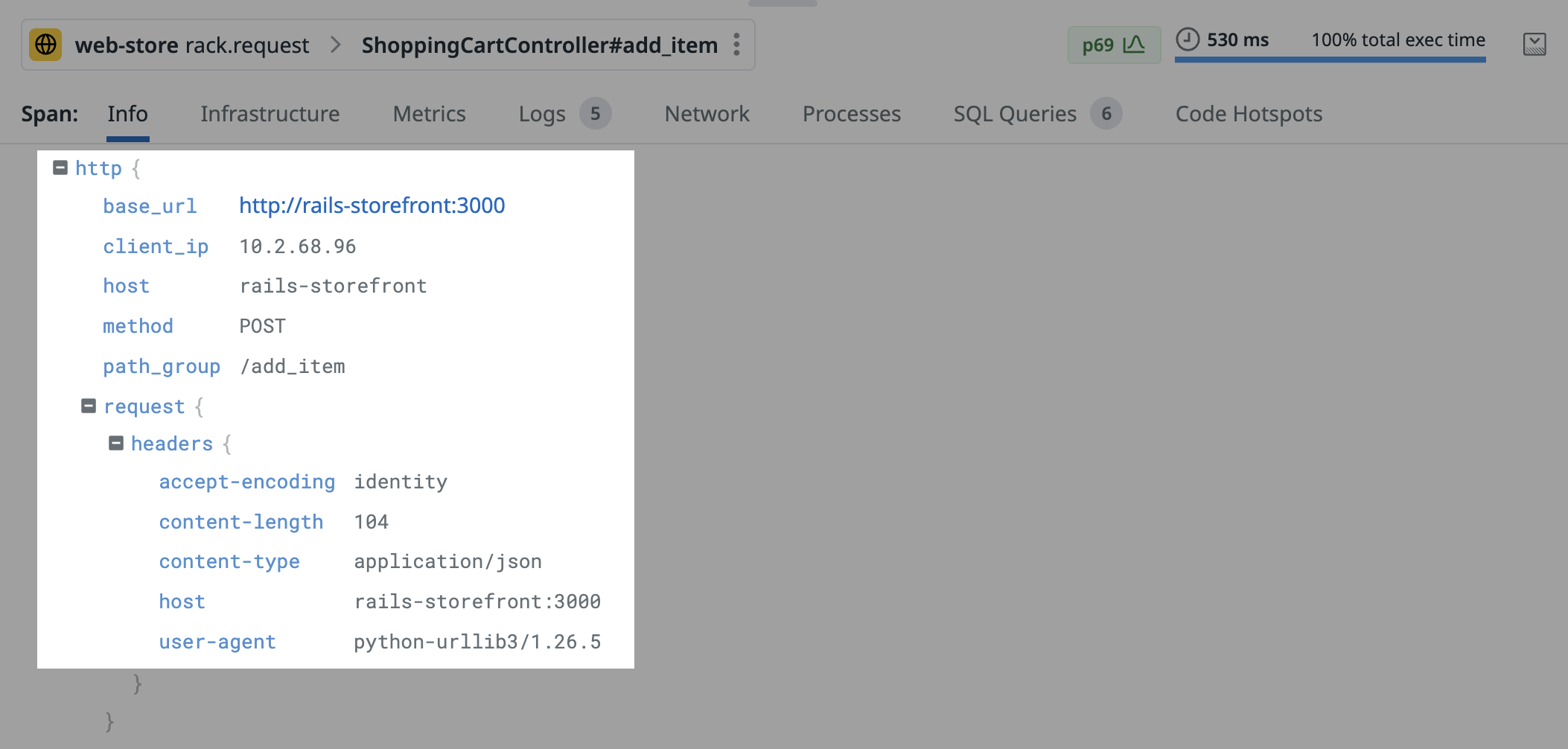Open the Code Hotspots tab
Image resolution: width=1568 pixels, height=749 pixels.
click(x=1249, y=114)
